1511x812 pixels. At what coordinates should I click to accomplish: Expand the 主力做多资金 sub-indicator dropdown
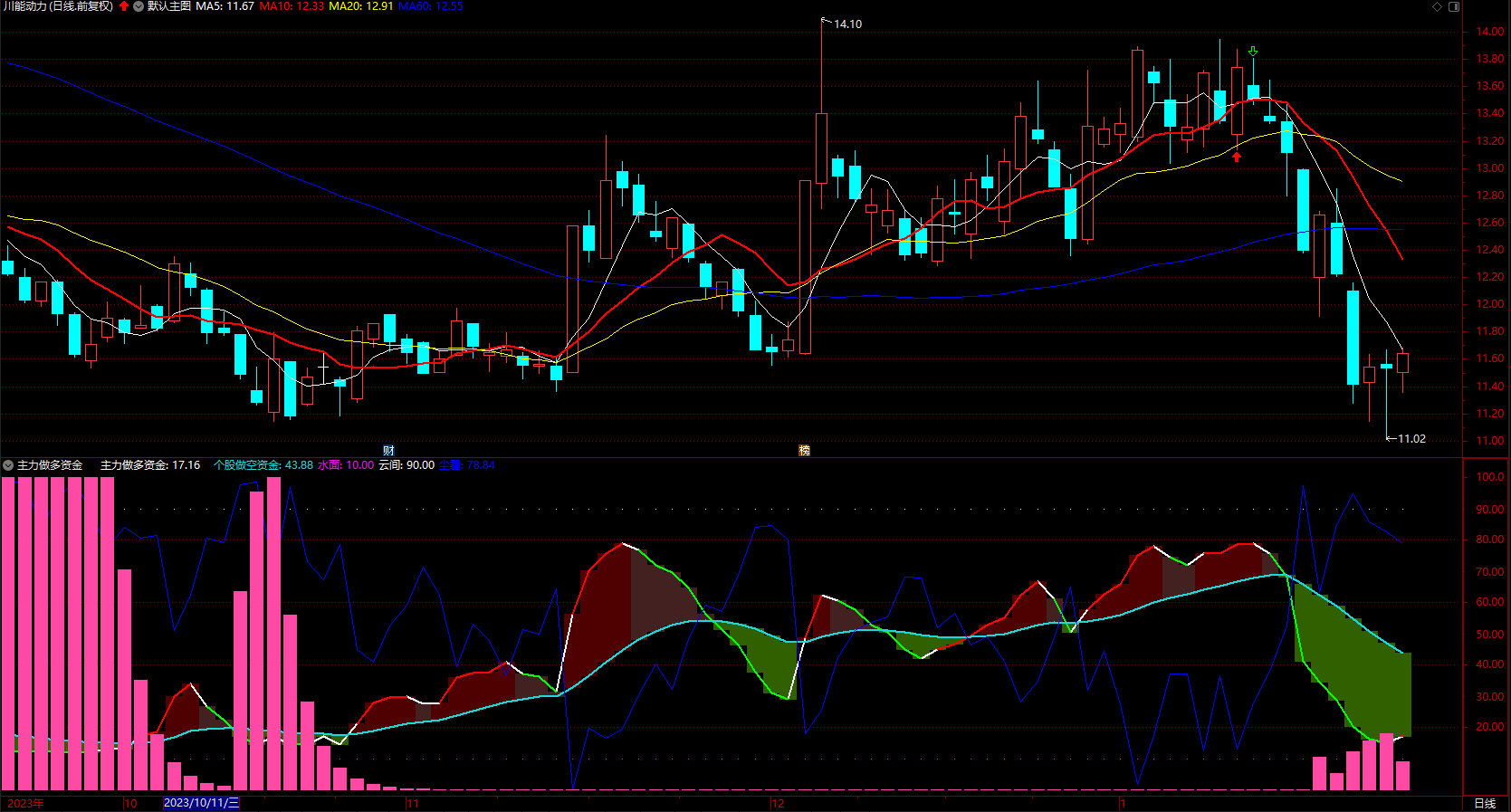click(8, 465)
